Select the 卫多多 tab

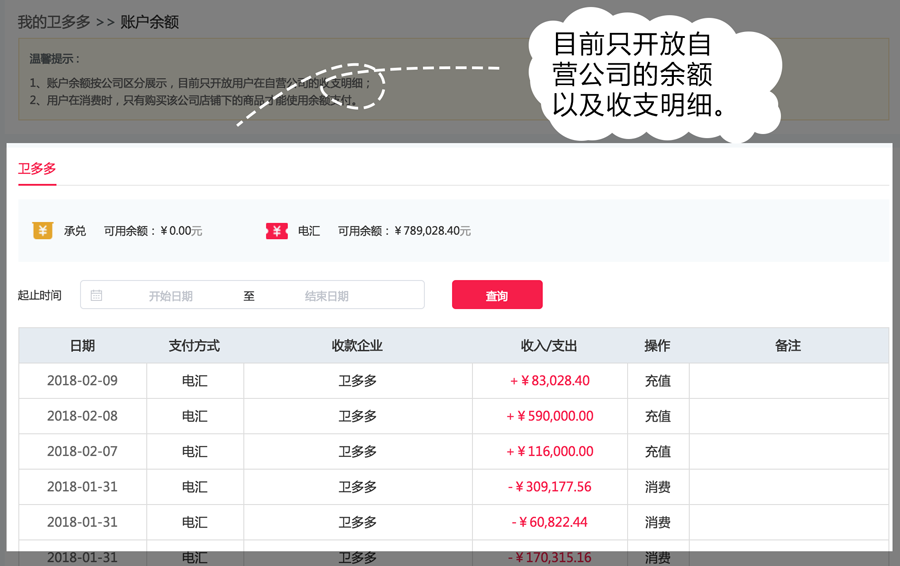point(37,169)
